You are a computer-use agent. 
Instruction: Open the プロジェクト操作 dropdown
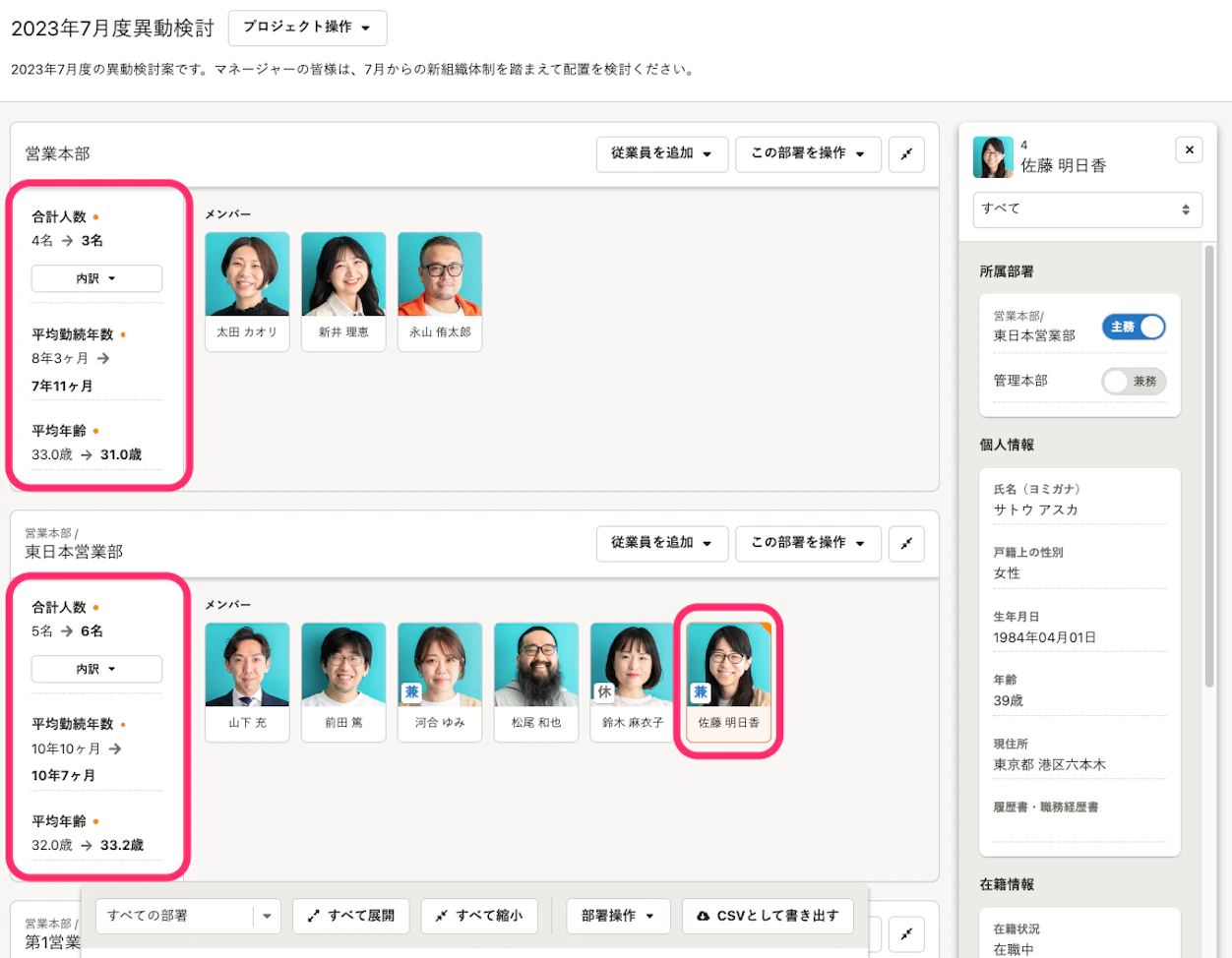click(307, 28)
